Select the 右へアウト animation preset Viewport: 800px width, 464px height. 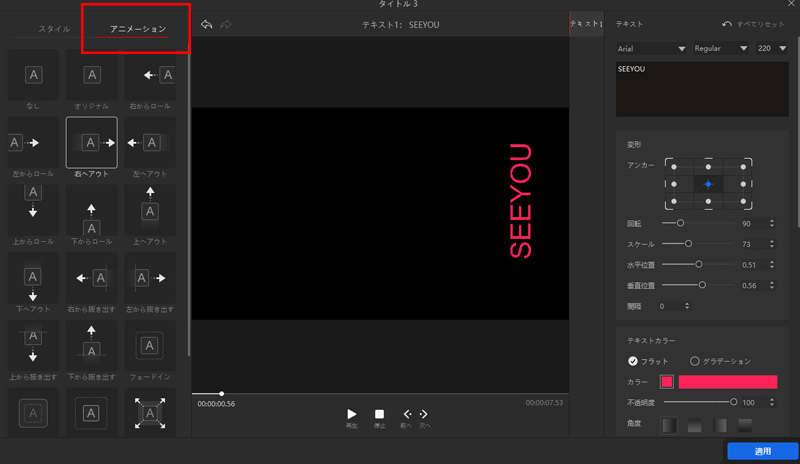coord(91,143)
